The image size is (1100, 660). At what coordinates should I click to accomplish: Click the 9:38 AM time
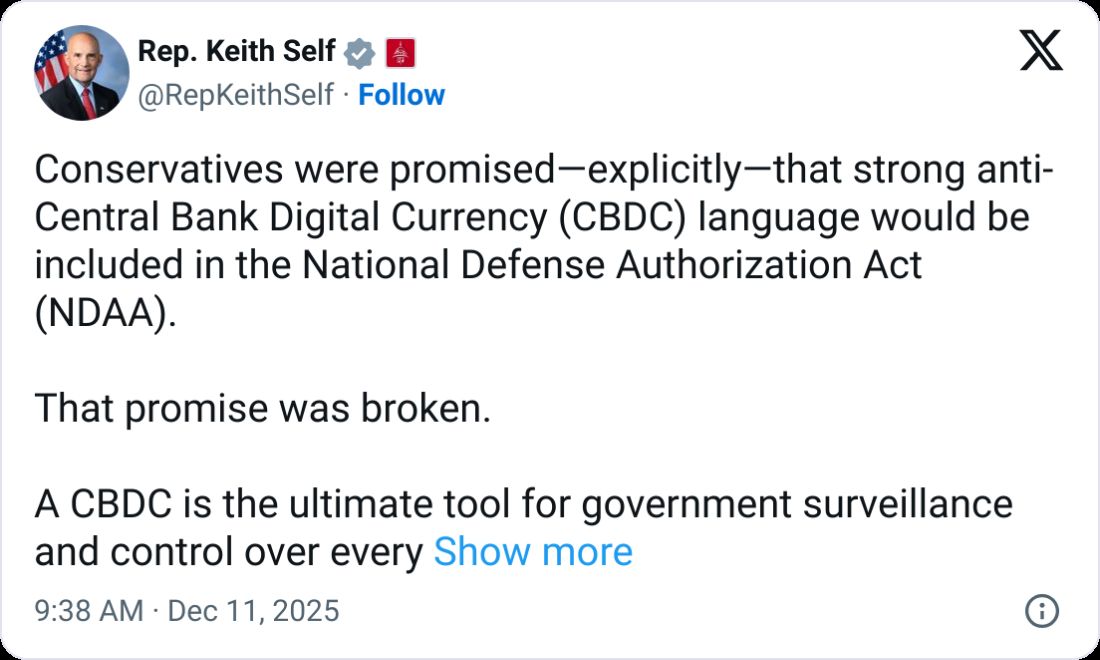click(x=89, y=611)
